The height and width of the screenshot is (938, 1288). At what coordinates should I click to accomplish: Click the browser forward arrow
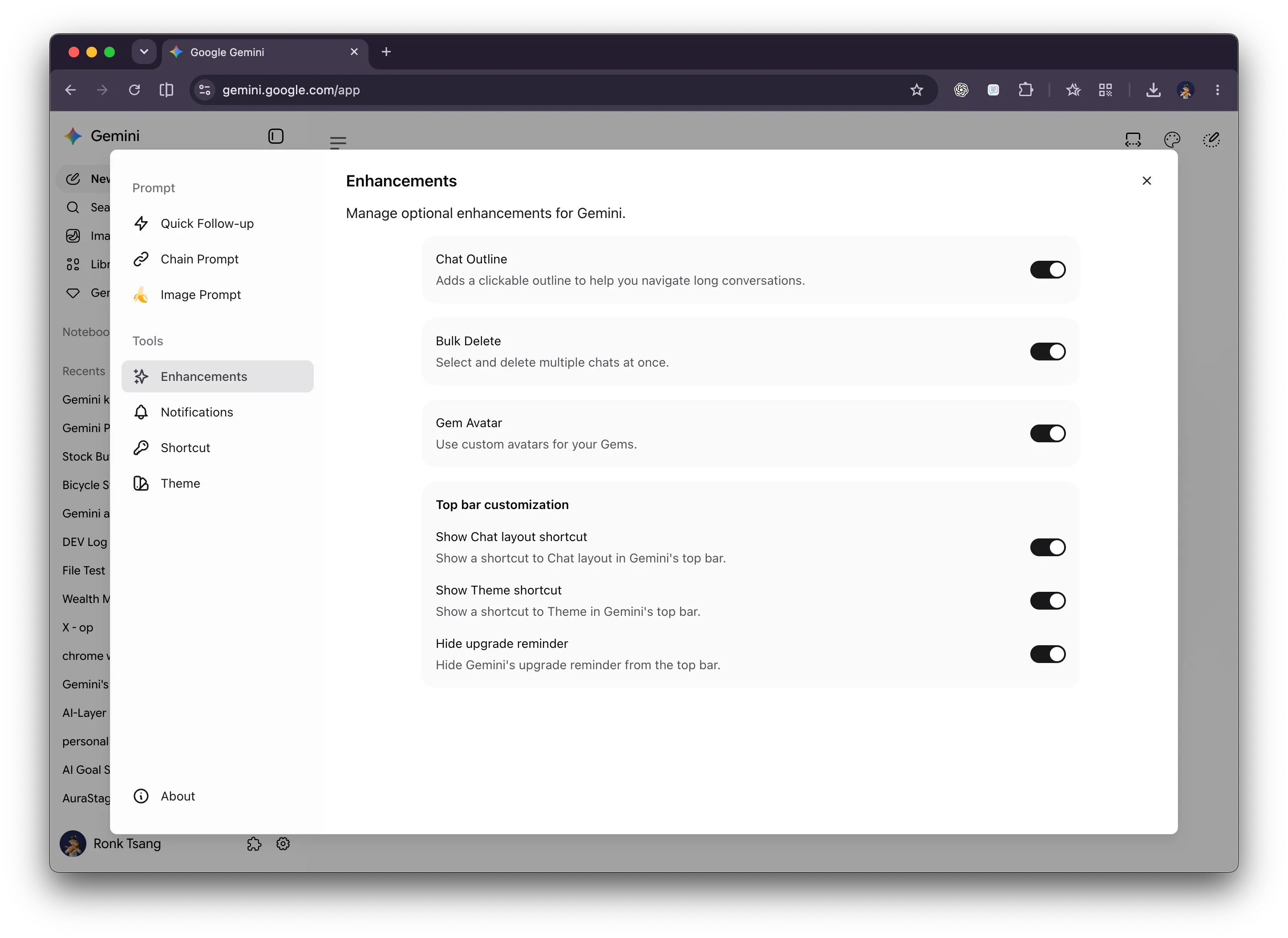click(x=102, y=90)
